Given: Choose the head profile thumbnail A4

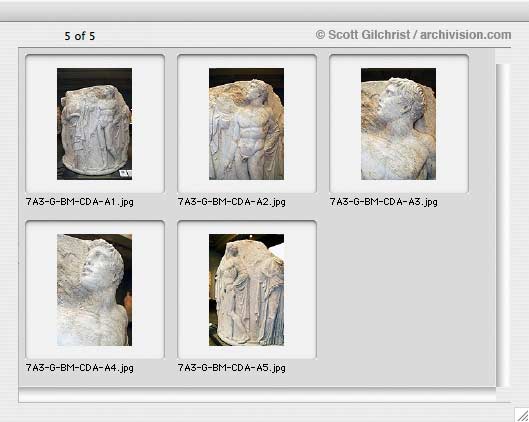Looking at the screenshot, I should (x=94, y=290).
